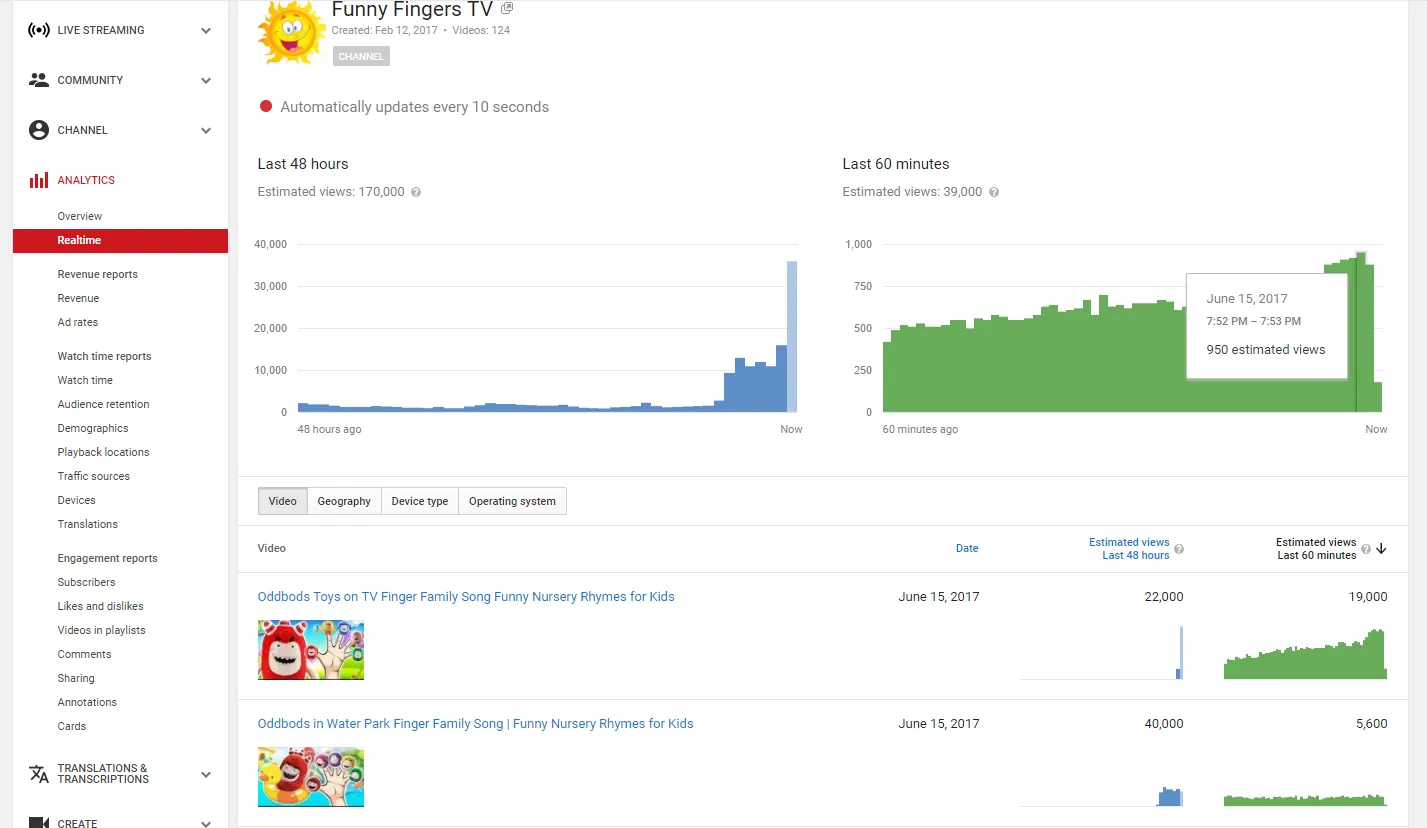Switch to the Operating system tab
This screenshot has width=1427, height=828.
pos(512,501)
